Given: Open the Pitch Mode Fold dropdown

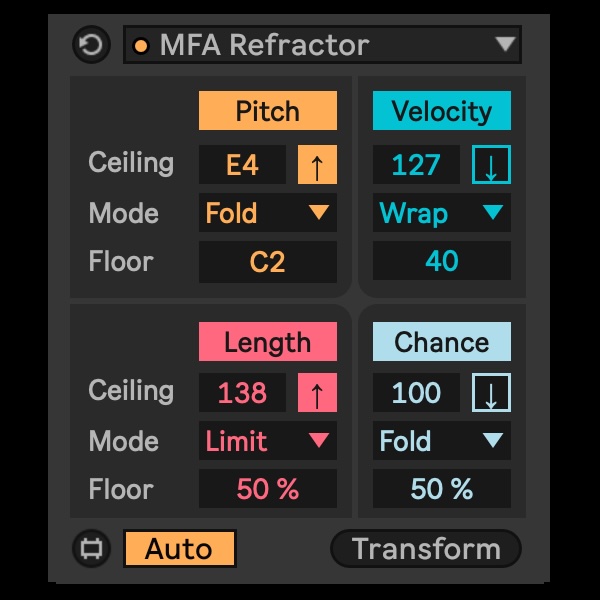Looking at the screenshot, I should 267,213.
